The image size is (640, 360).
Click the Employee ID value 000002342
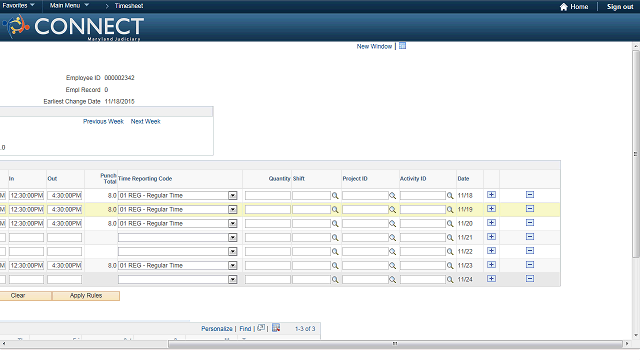[119, 78]
